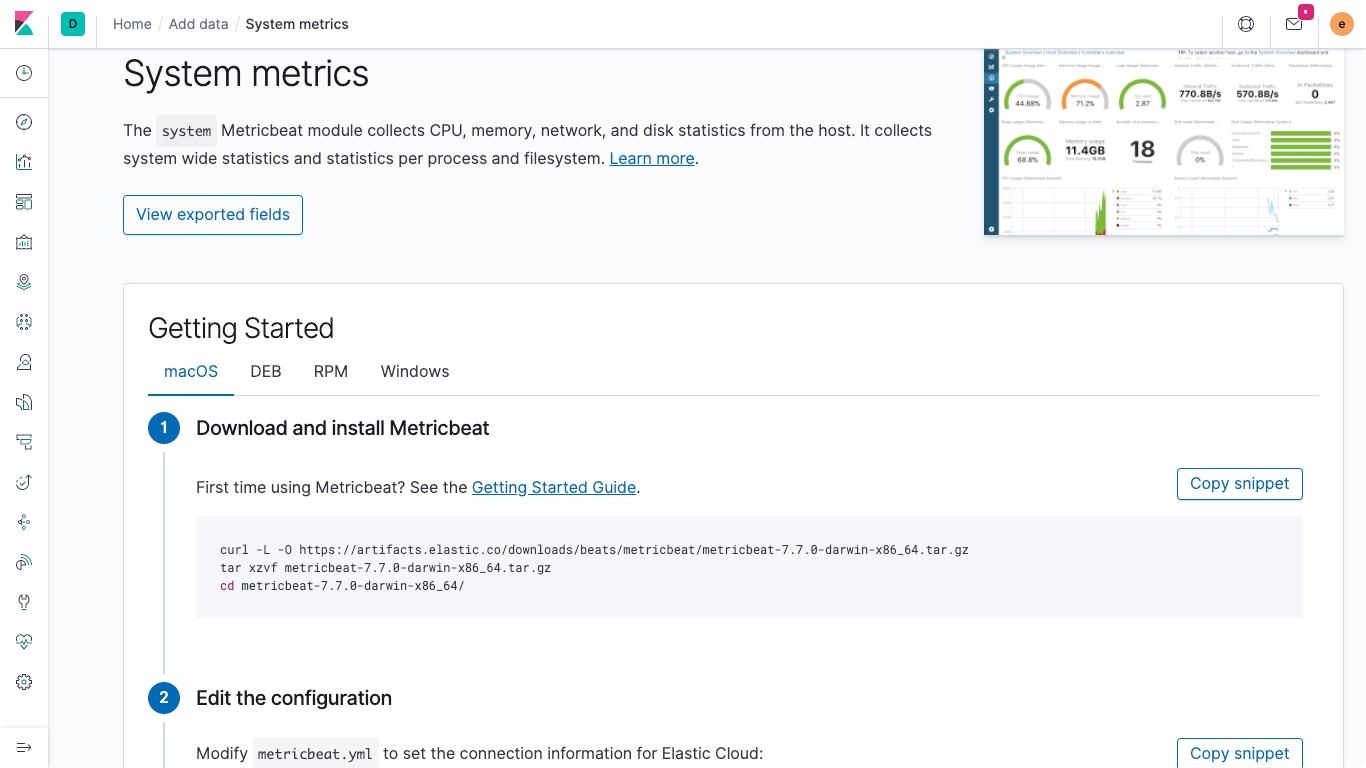Open Visualize from the sidebar
1366x768 pixels.
click(24, 162)
